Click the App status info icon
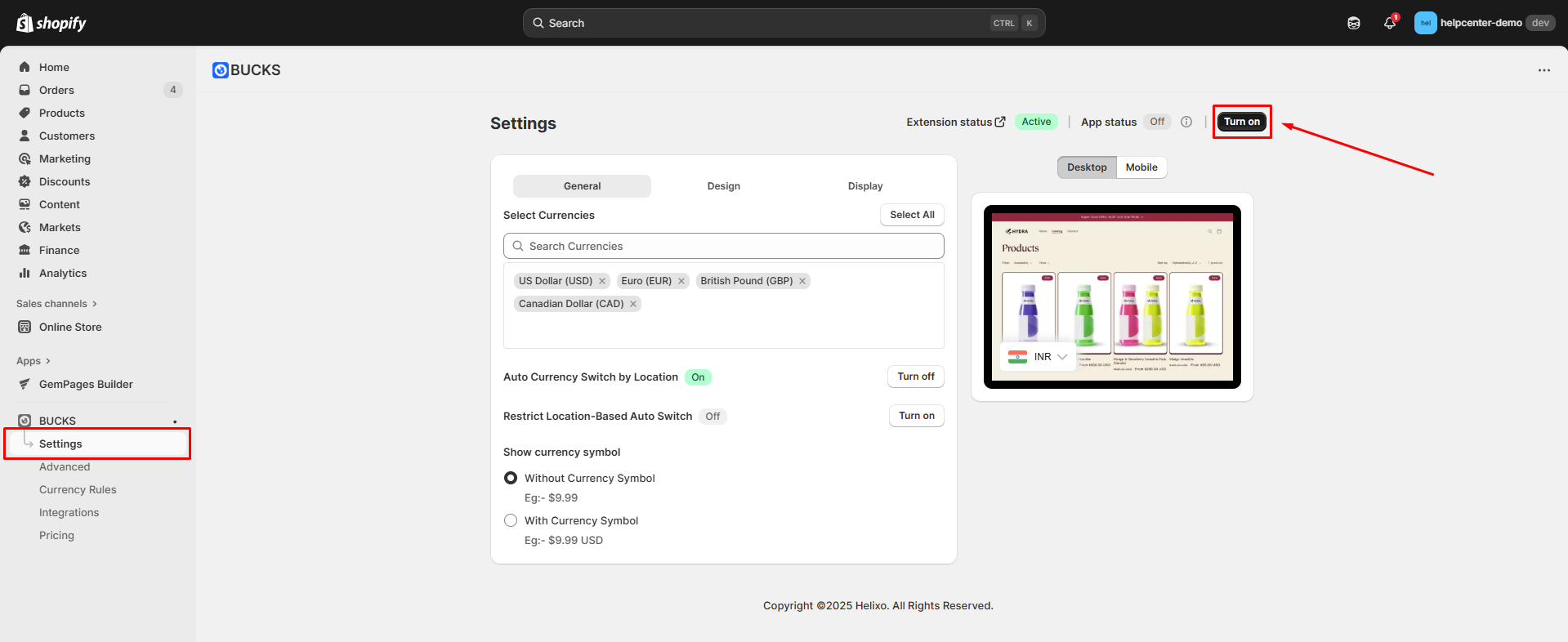The height and width of the screenshot is (642, 1568). coord(1186,122)
